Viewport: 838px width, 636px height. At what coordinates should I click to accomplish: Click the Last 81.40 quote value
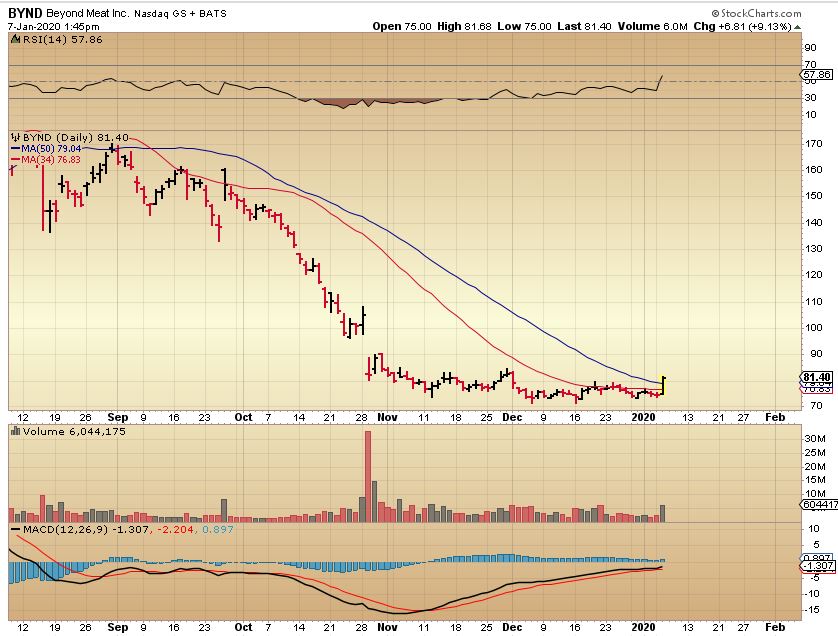pos(584,26)
